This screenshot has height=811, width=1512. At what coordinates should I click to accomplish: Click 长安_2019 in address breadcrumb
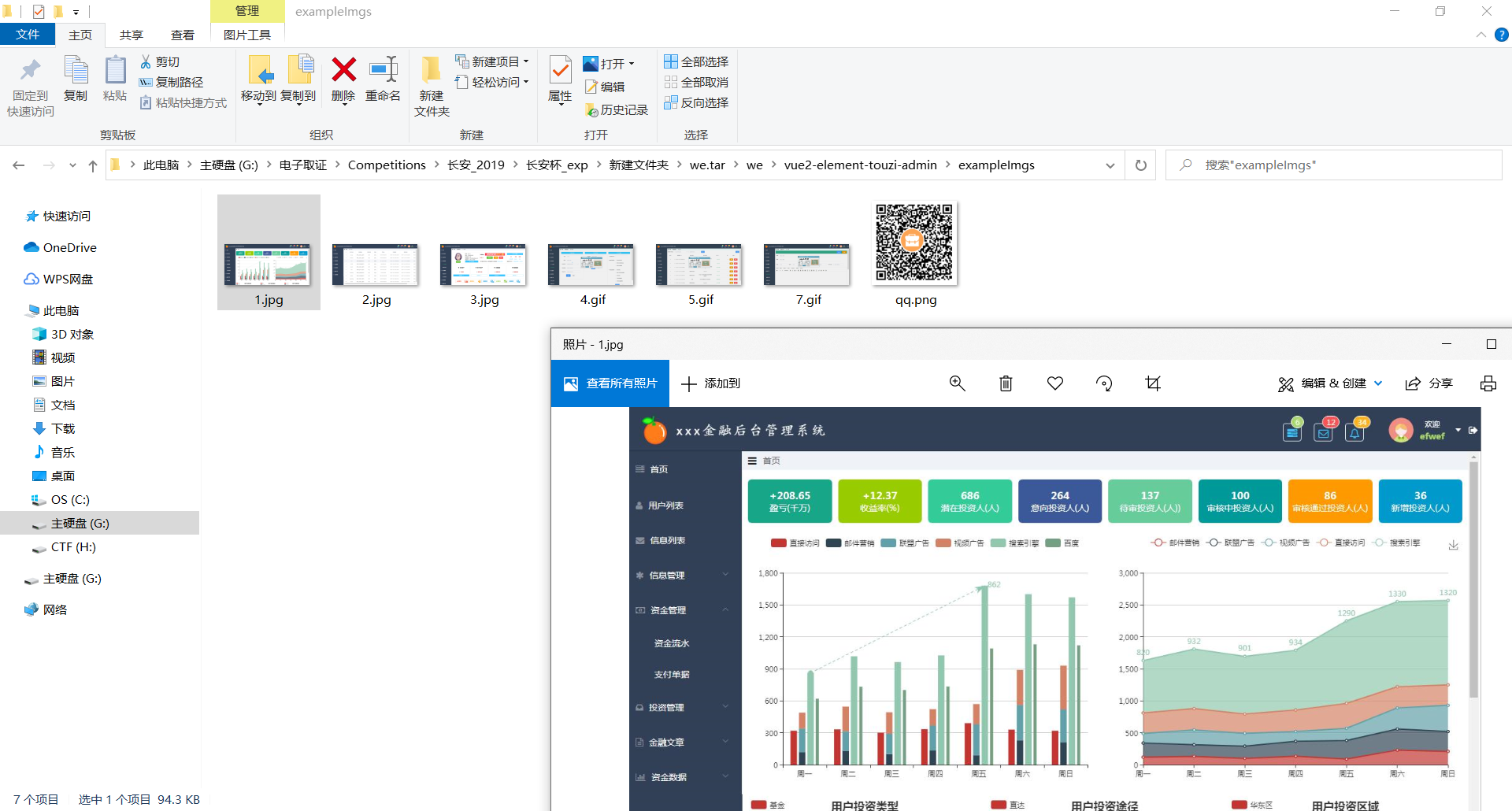[x=476, y=165]
